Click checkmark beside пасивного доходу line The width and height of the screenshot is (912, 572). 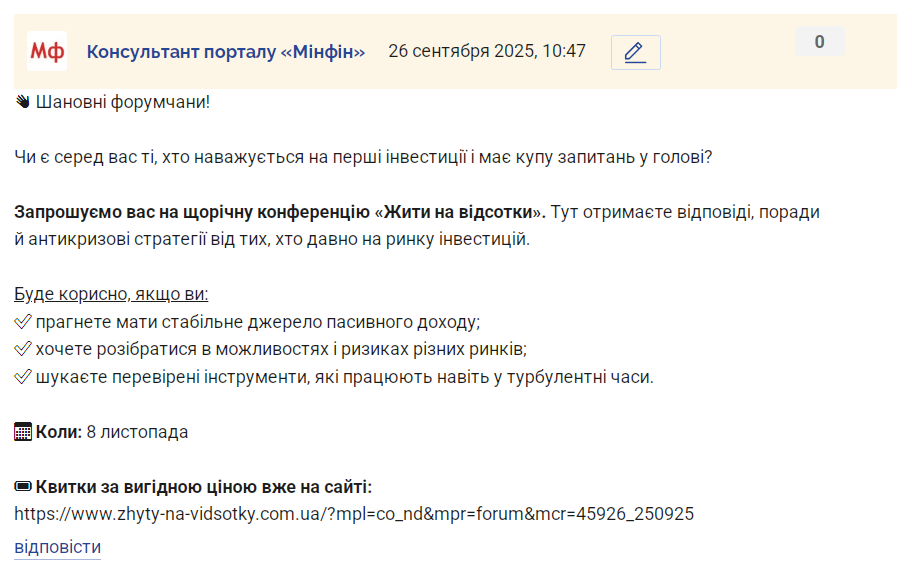(x=23, y=321)
